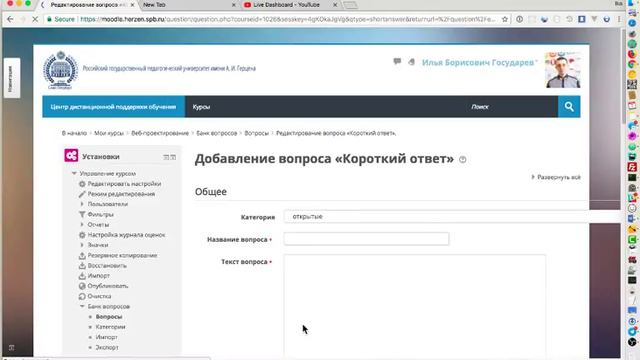Open the messages speech bubble icon
Viewport: 640px width, 360px height.
(x=397, y=62)
